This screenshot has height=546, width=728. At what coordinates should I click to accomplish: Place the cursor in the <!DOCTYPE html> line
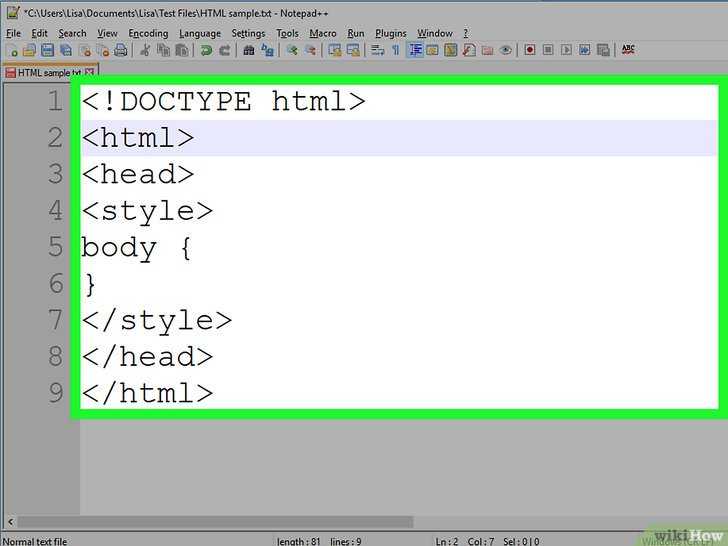click(x=224, y=101)
